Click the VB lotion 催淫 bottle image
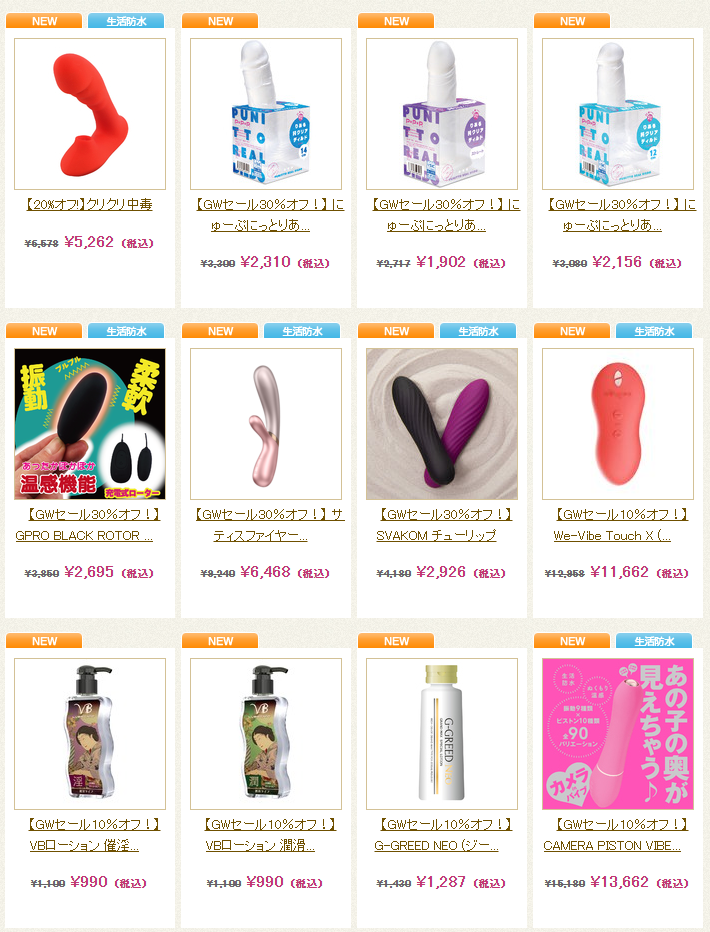Image resolution: width=710 pixels, height=932 pixels. coord(90,734)
